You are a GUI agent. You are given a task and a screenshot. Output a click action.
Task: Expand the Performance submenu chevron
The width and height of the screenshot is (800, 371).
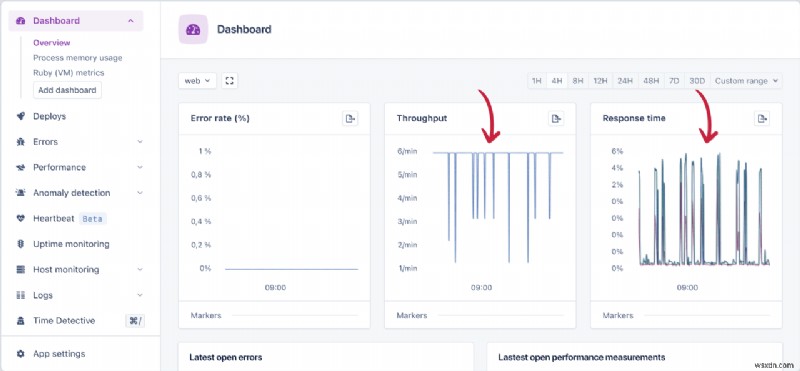[x=140, y=167]
